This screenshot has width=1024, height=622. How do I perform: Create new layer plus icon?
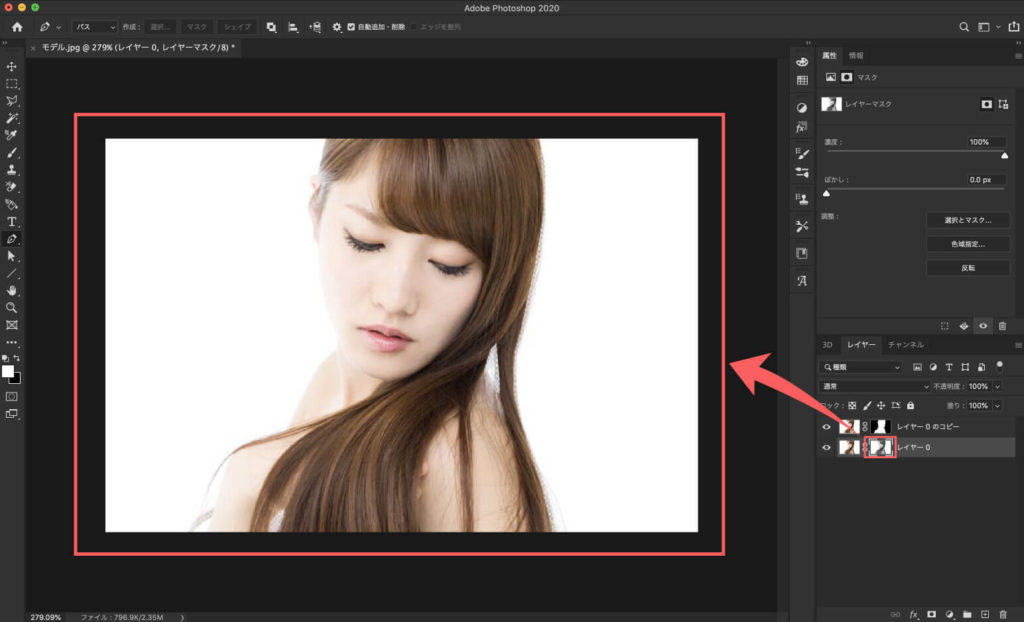(985, 614)
